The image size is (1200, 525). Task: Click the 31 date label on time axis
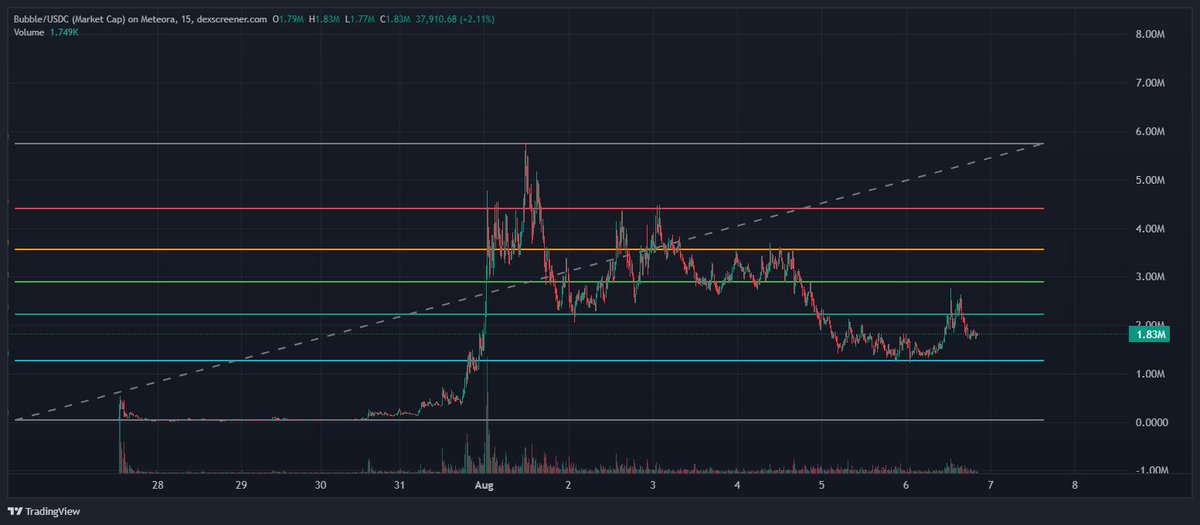coord(399,485)
